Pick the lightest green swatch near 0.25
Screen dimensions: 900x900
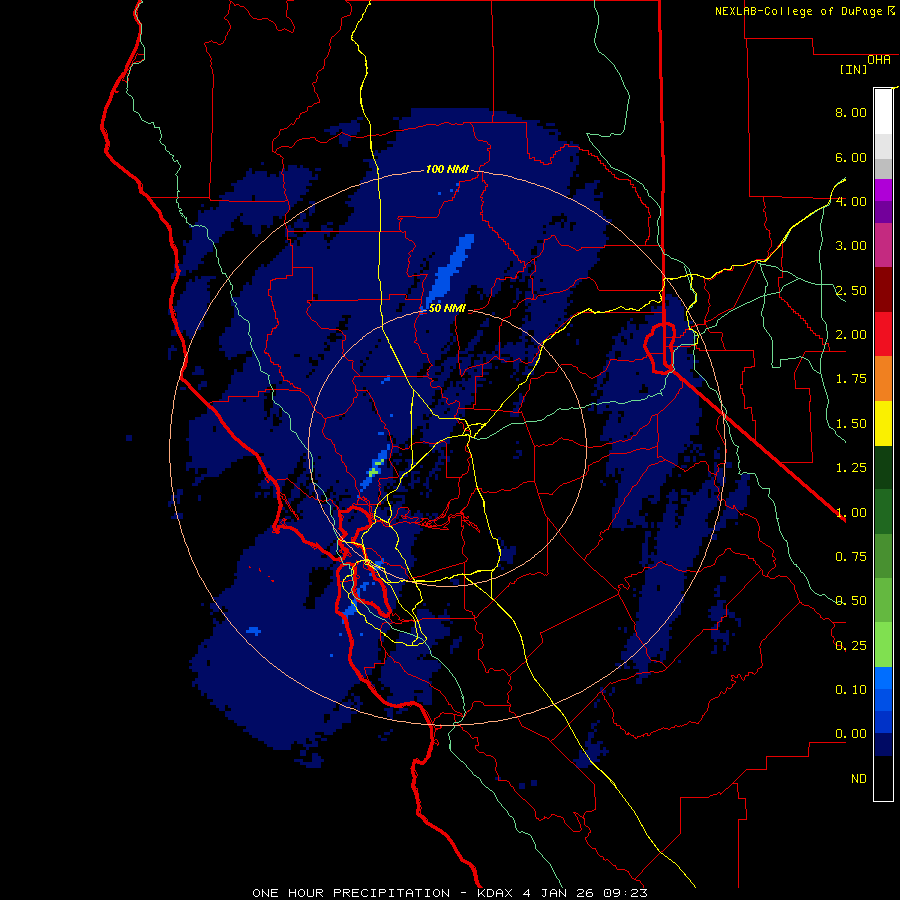[x=883, y=645]
